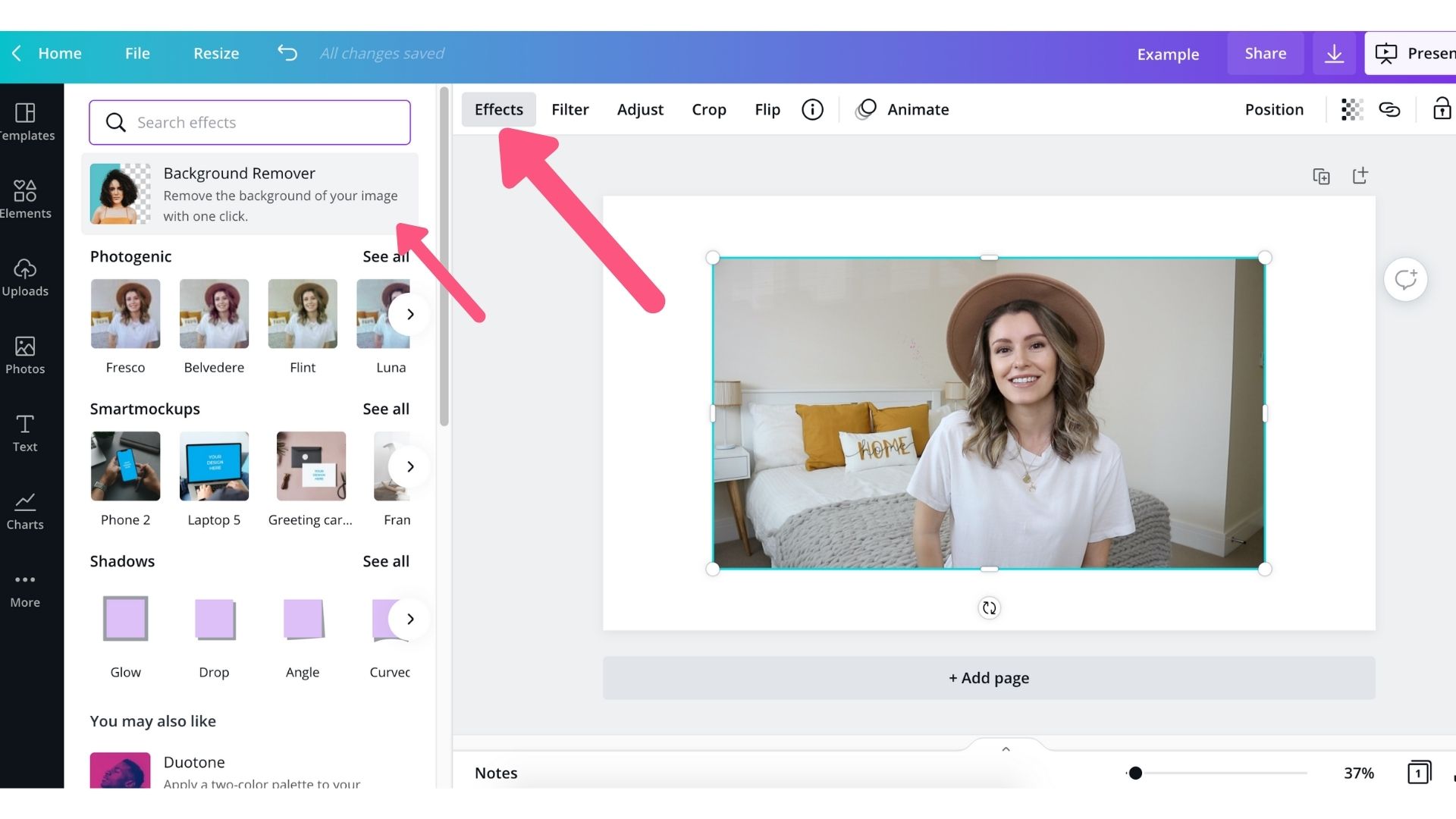Enable the Crop tool for image
Image resolution: width=1456 pixels, height=819 pixels.
coord(709,108)
